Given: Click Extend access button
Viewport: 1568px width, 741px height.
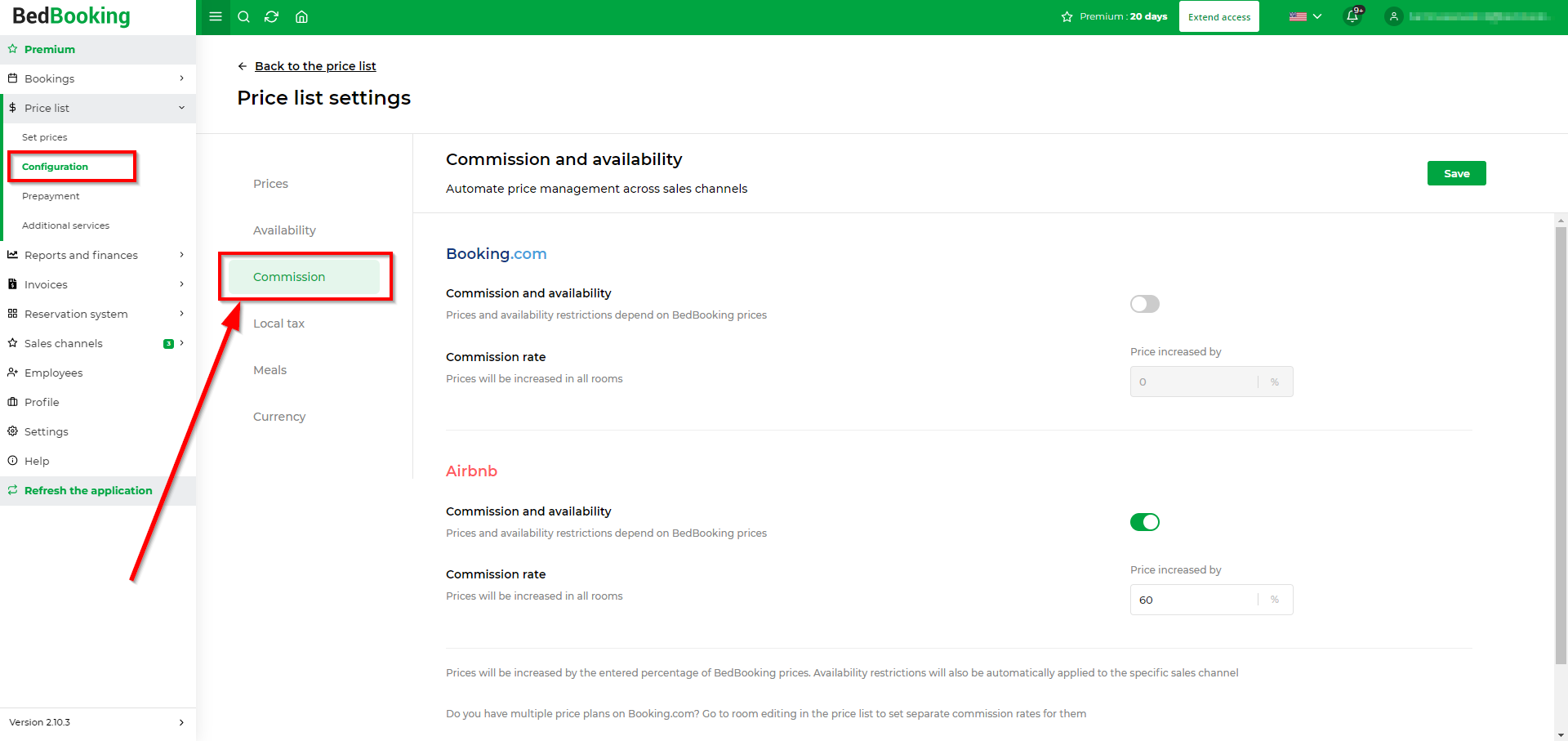Looking at the screenshot, I should (x=1218, y=16).
